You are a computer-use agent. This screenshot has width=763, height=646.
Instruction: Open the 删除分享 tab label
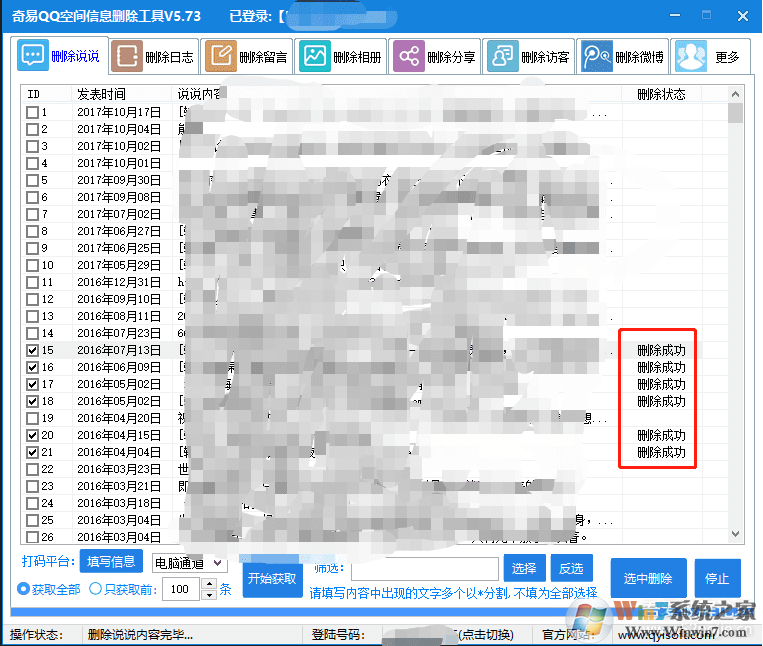[x=451, y=57]
